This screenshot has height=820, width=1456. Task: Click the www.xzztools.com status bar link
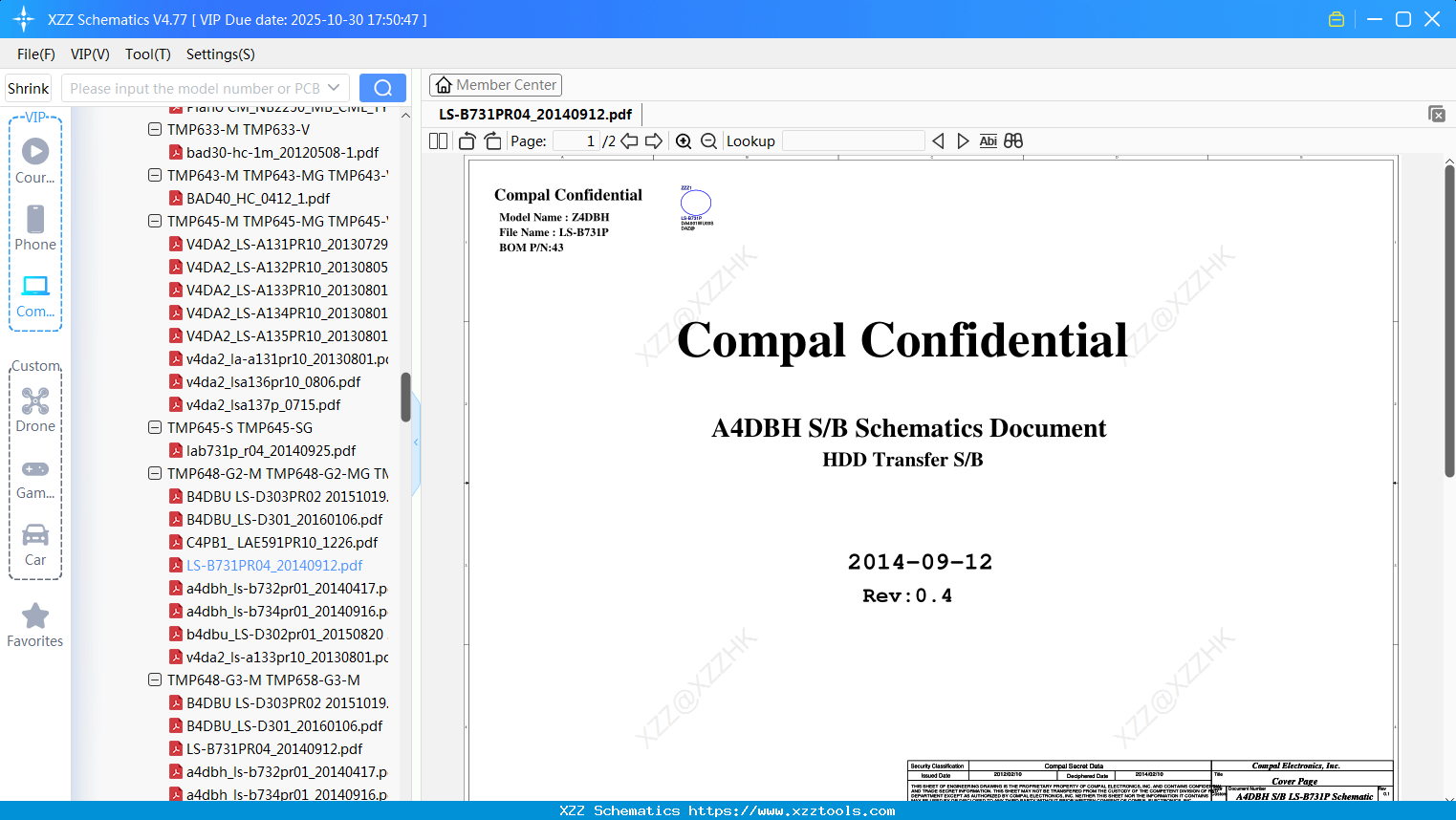792,810
